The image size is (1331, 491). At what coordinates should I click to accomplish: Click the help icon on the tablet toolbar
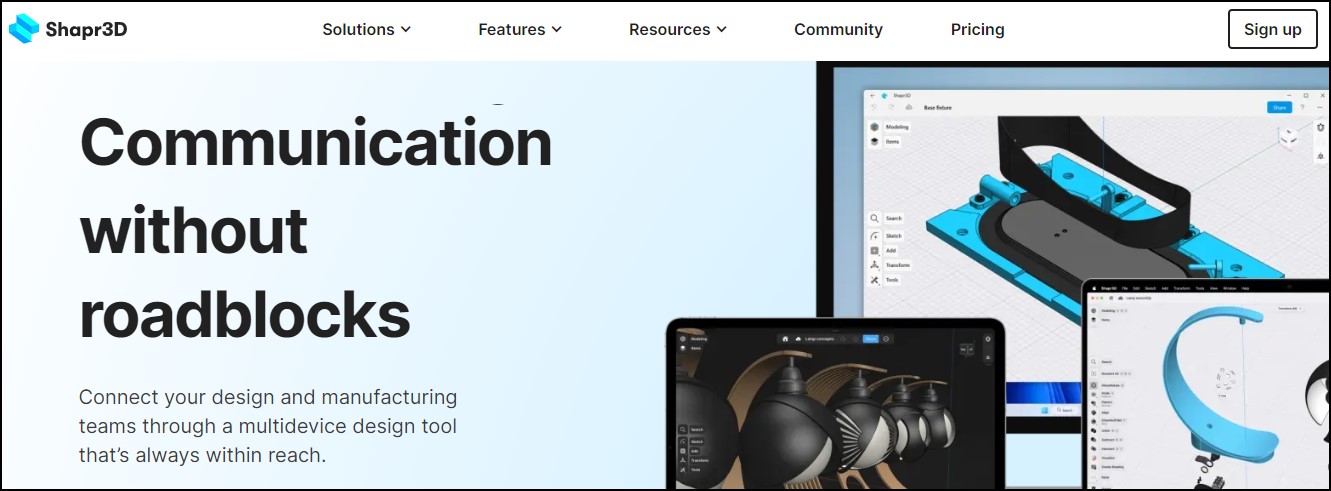pos(886,339)
